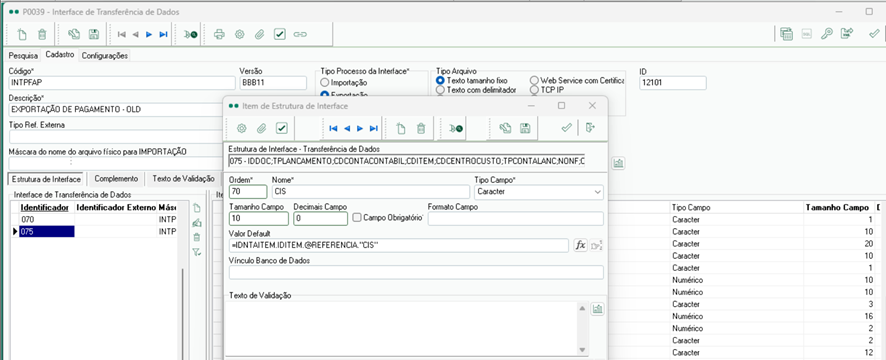This screenshot has width=886, height=360.
Task: Click the chain link icon in main toolbar
Action: 300,34
